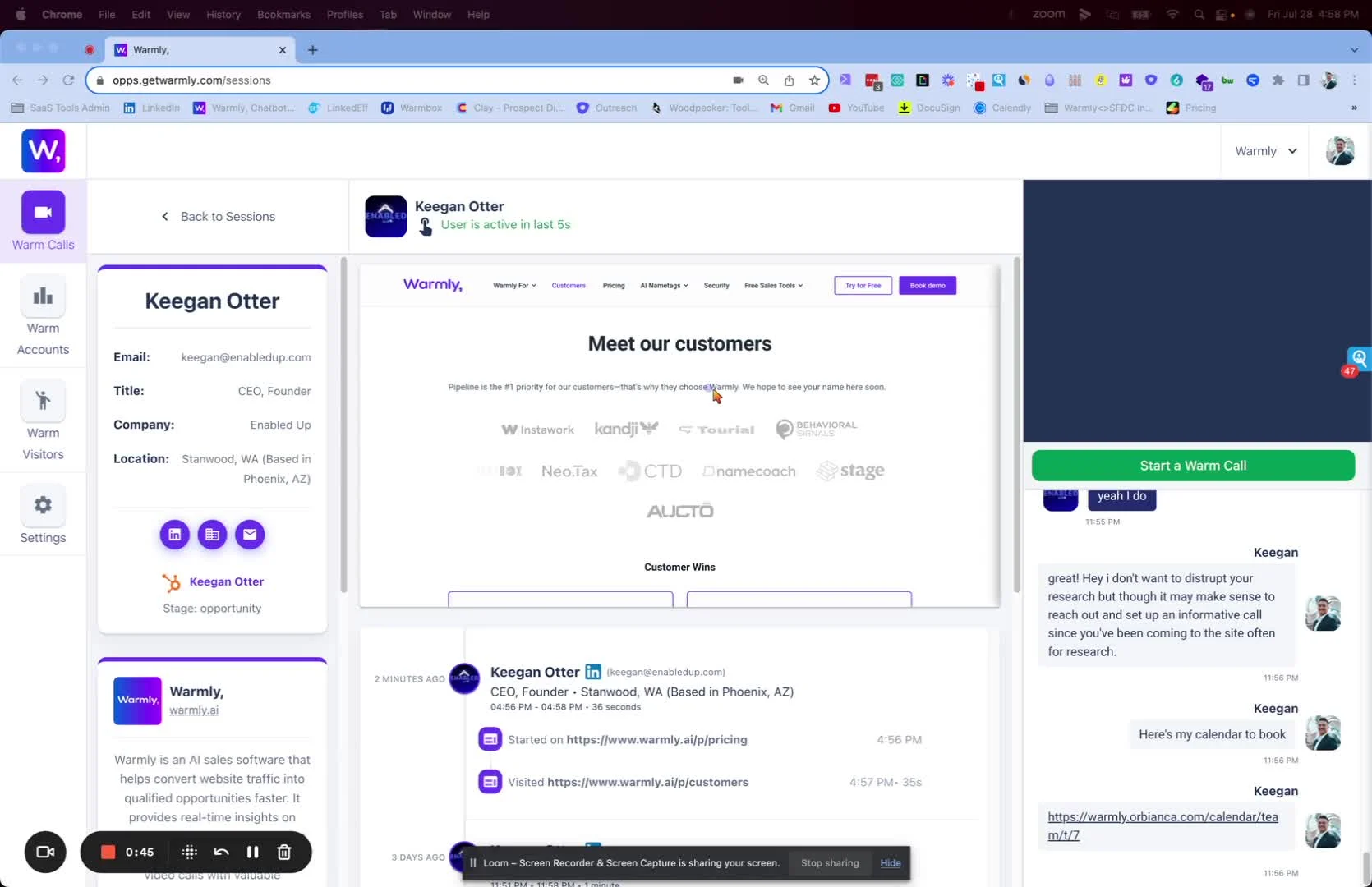
Task: Click the Keegan Otter HubSpot name link
Action: pos(227,581)
